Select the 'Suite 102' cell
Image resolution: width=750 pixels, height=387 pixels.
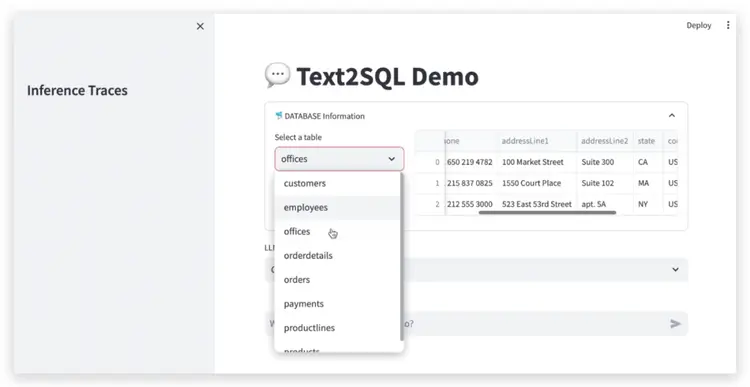(x=605, y=183)
